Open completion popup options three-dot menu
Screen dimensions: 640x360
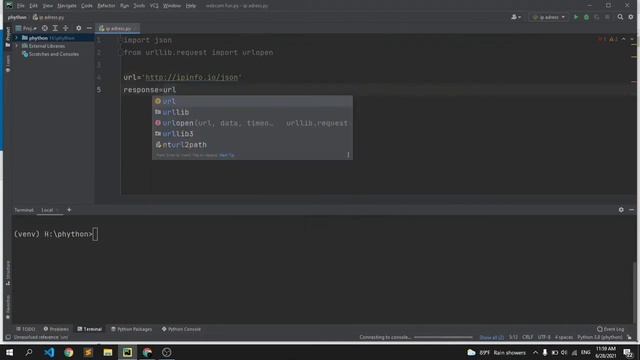click(x=348, y=155)
